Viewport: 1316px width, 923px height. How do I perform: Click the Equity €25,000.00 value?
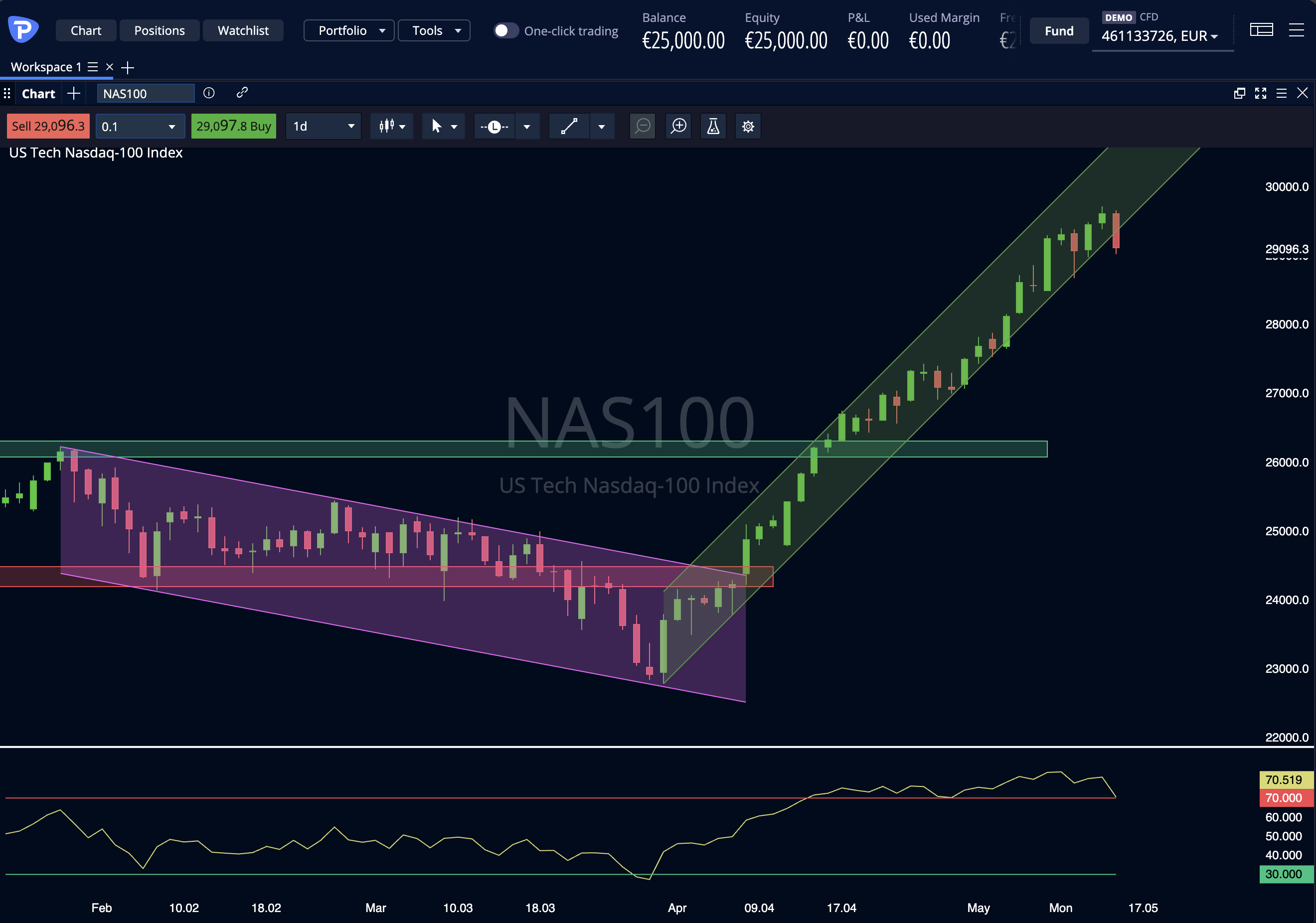786,41
